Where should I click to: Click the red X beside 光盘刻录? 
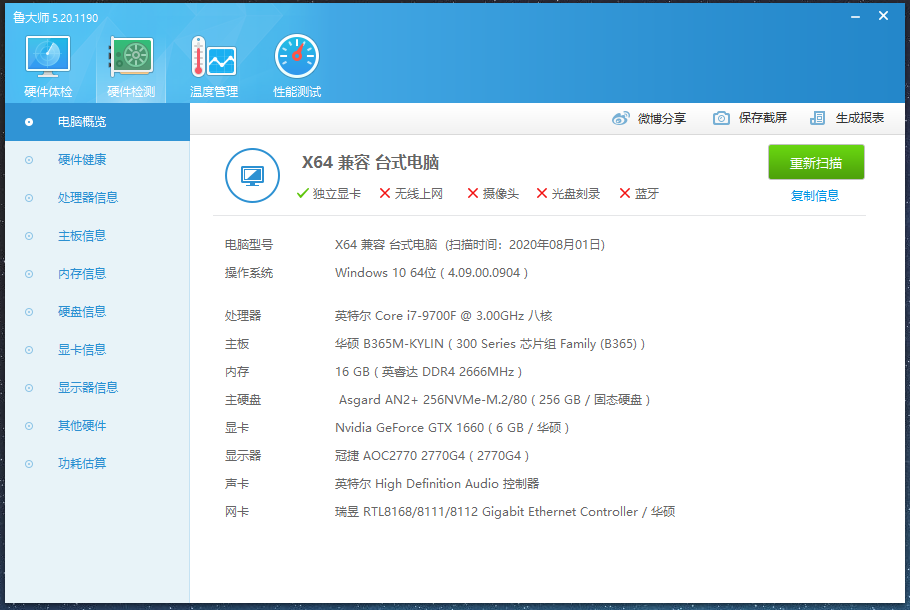[x=541, y=193]
